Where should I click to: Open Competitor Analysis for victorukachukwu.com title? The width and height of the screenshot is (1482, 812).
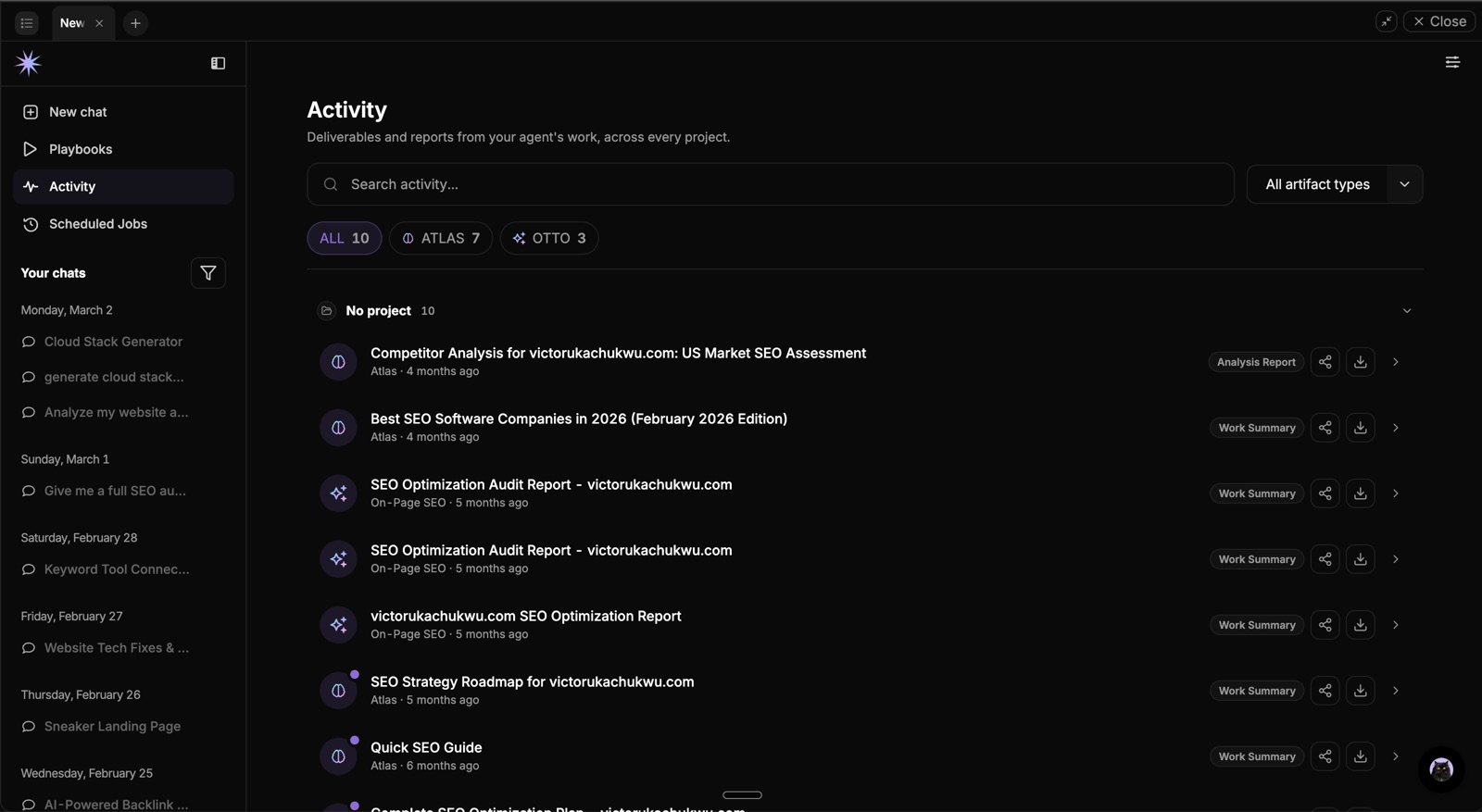pyautogui.click(x=618, y=353)
